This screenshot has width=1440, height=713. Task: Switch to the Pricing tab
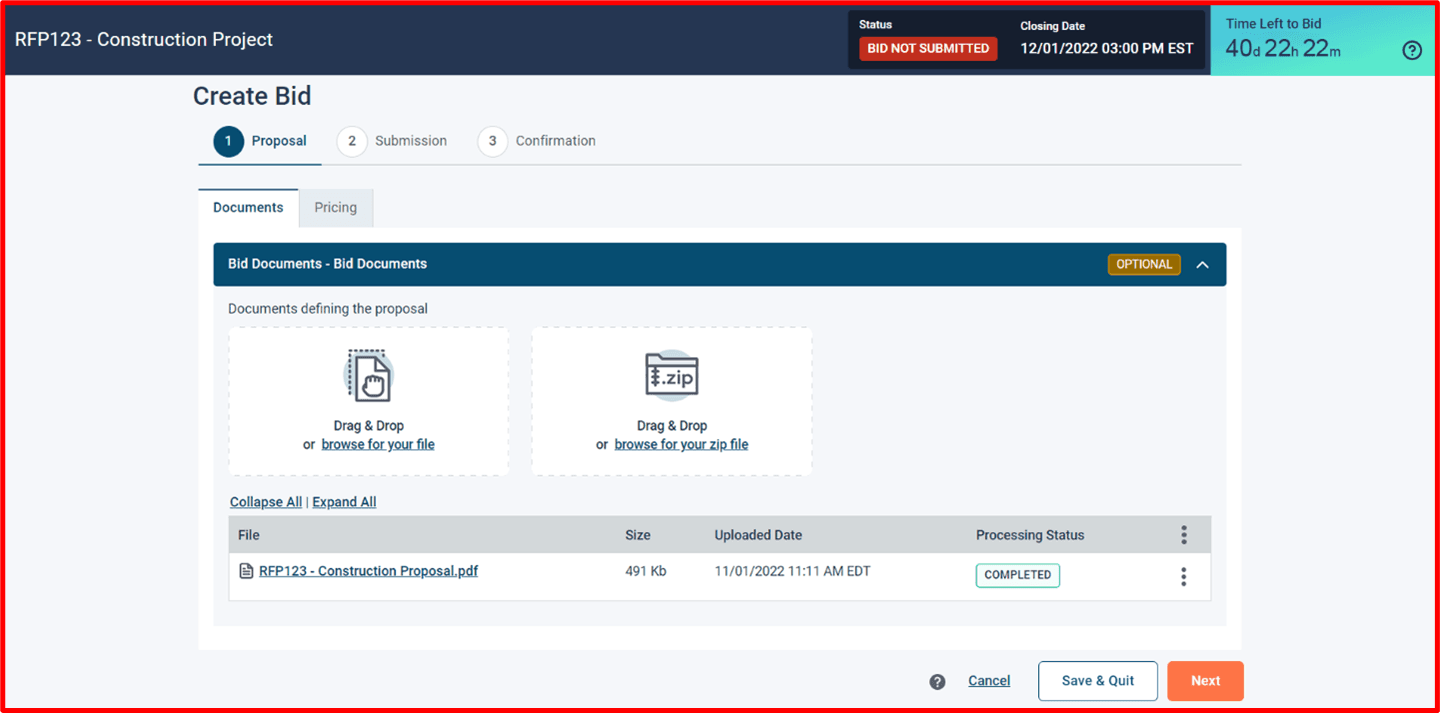click(335, 207)
